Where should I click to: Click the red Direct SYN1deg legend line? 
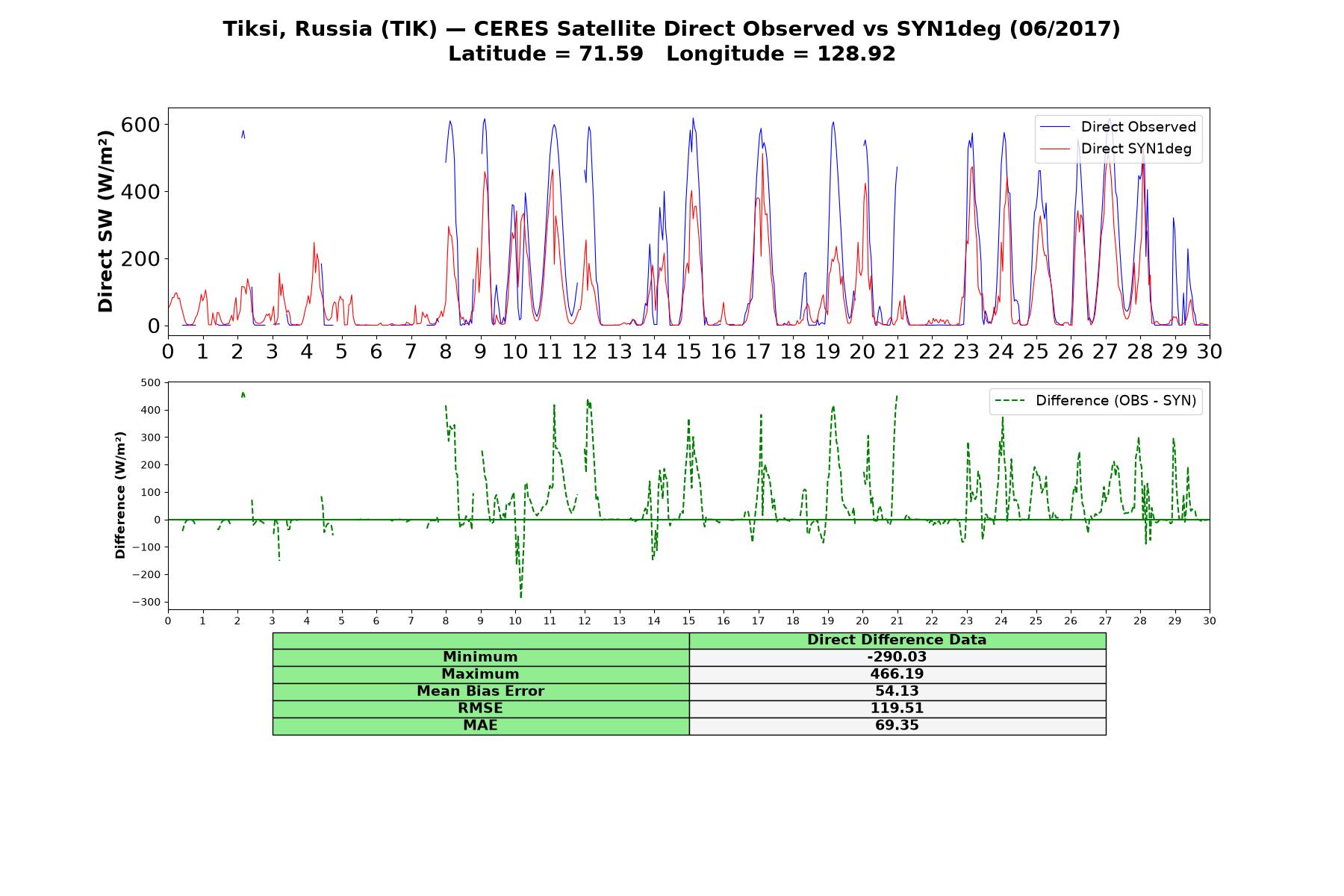tap(1056, 149)
